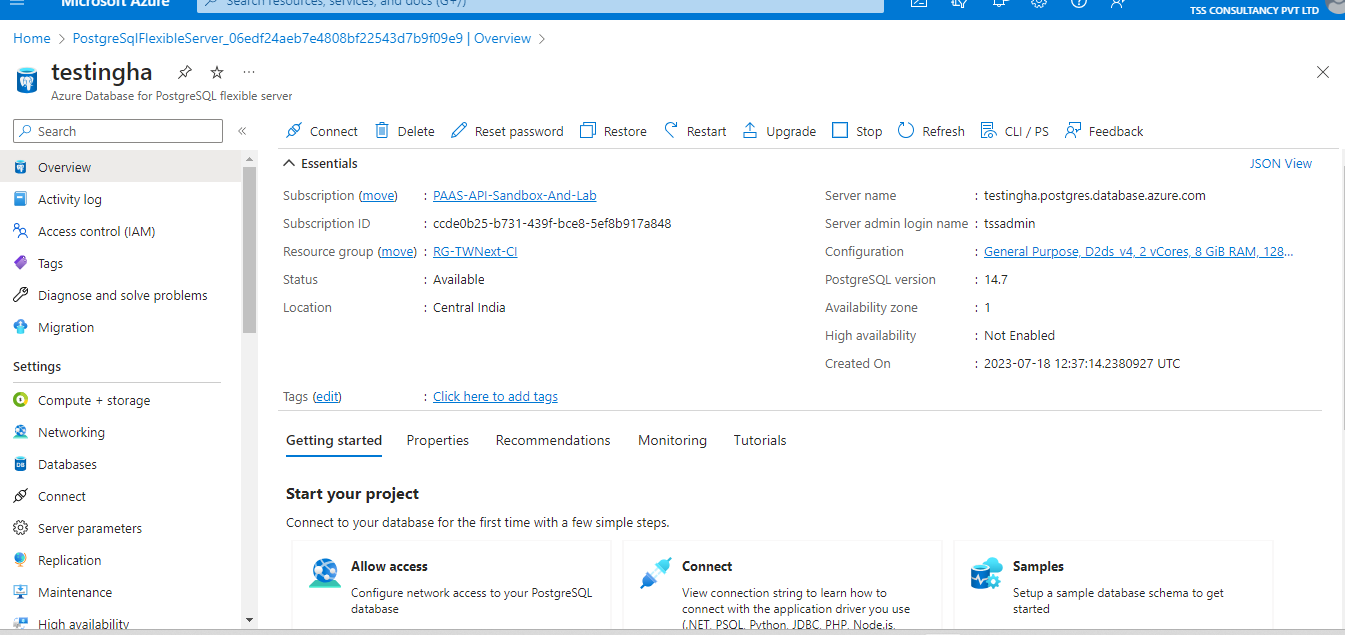This screenshot has width=1345, height=635.
Task: Pin the testingha resource to dashboard
Action: point(184,72)
